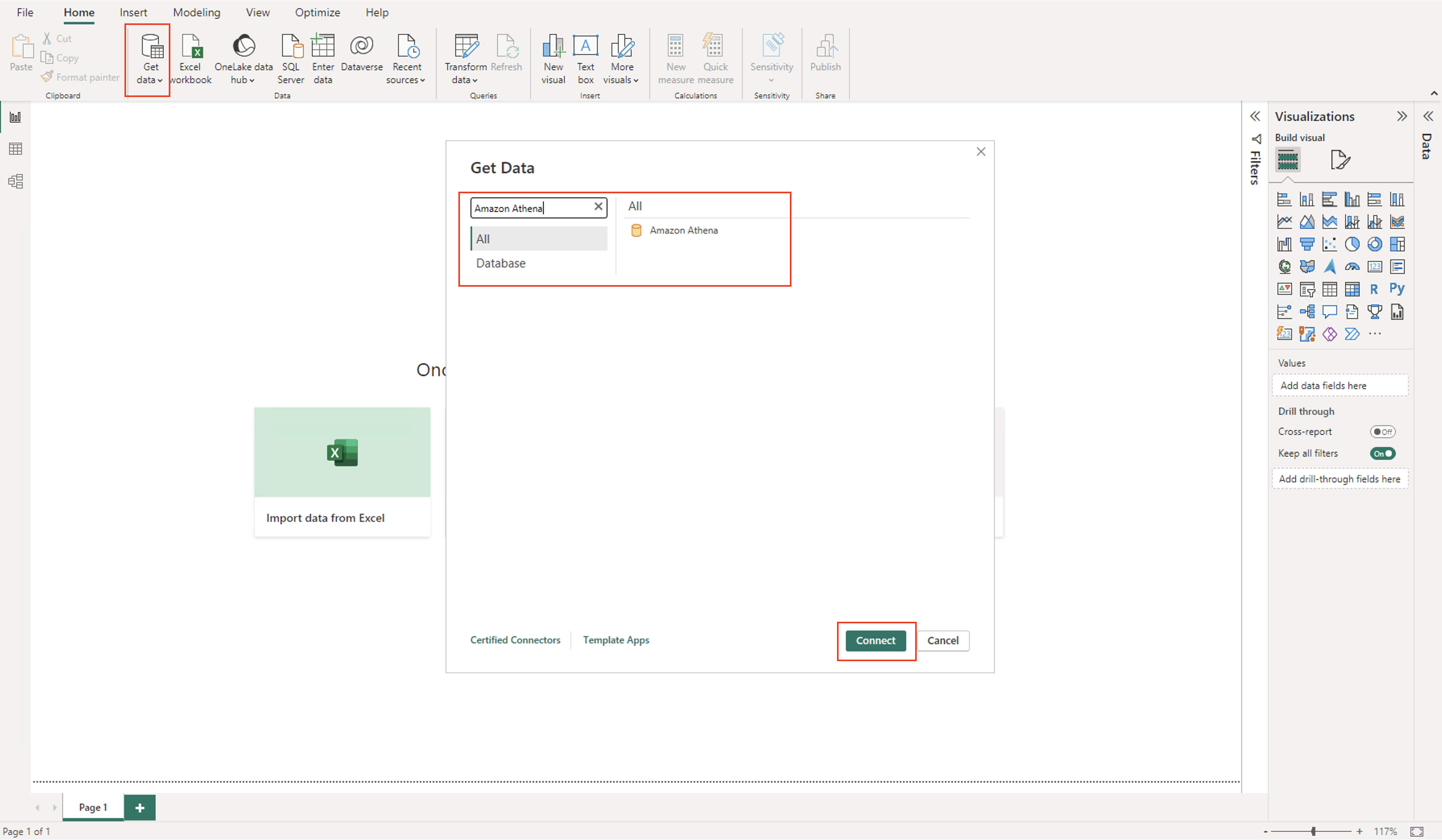This screenshot has width=1442, height=840.
Task: Click the zoom in plus button
Action: [x=1359, y=832]
